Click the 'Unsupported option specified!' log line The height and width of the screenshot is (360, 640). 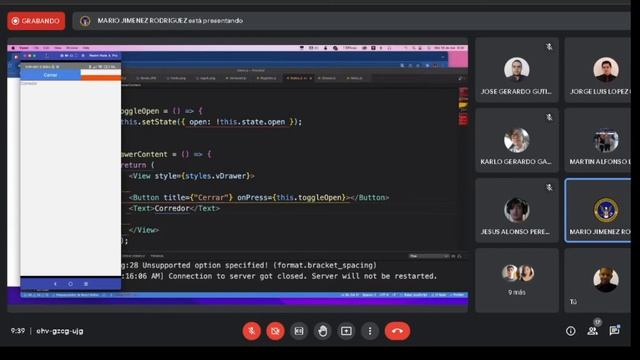point(249,265)
